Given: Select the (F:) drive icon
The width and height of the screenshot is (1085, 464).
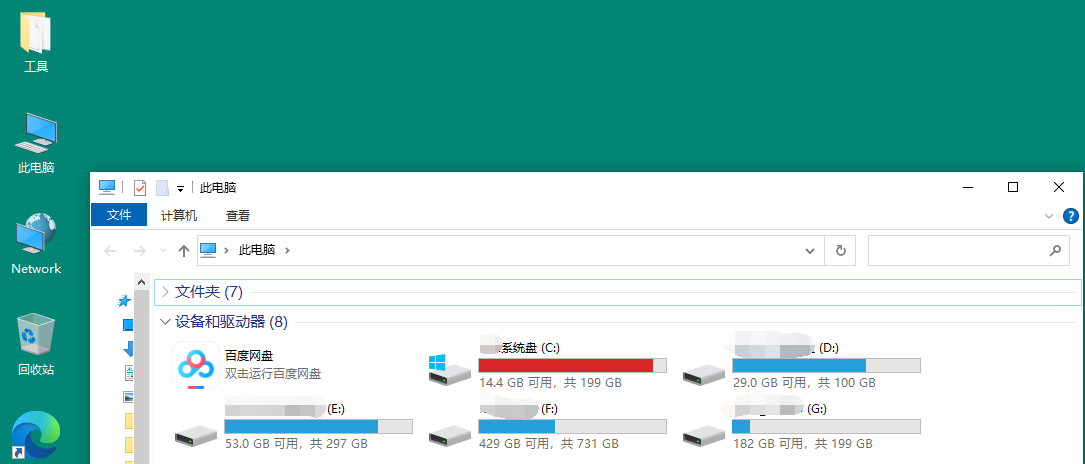Looking at the screenshot, I should pos(449,436).
